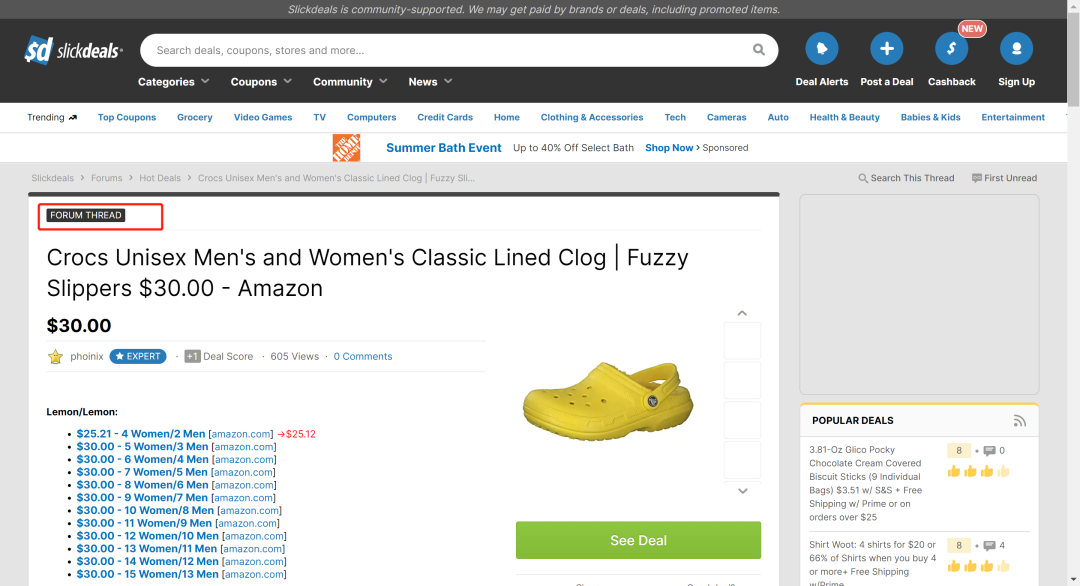Click the Post a Deal plus icon
The width and height of the screenshot is (1080, 586).
coord(886,49)
